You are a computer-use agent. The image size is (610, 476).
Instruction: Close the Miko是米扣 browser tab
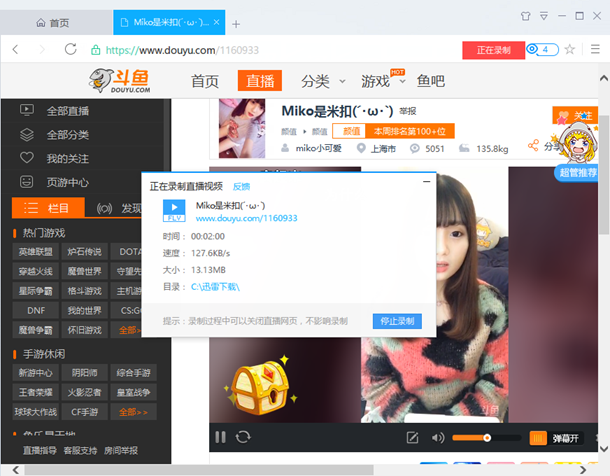pyautogui.click(x=217, y=22)
